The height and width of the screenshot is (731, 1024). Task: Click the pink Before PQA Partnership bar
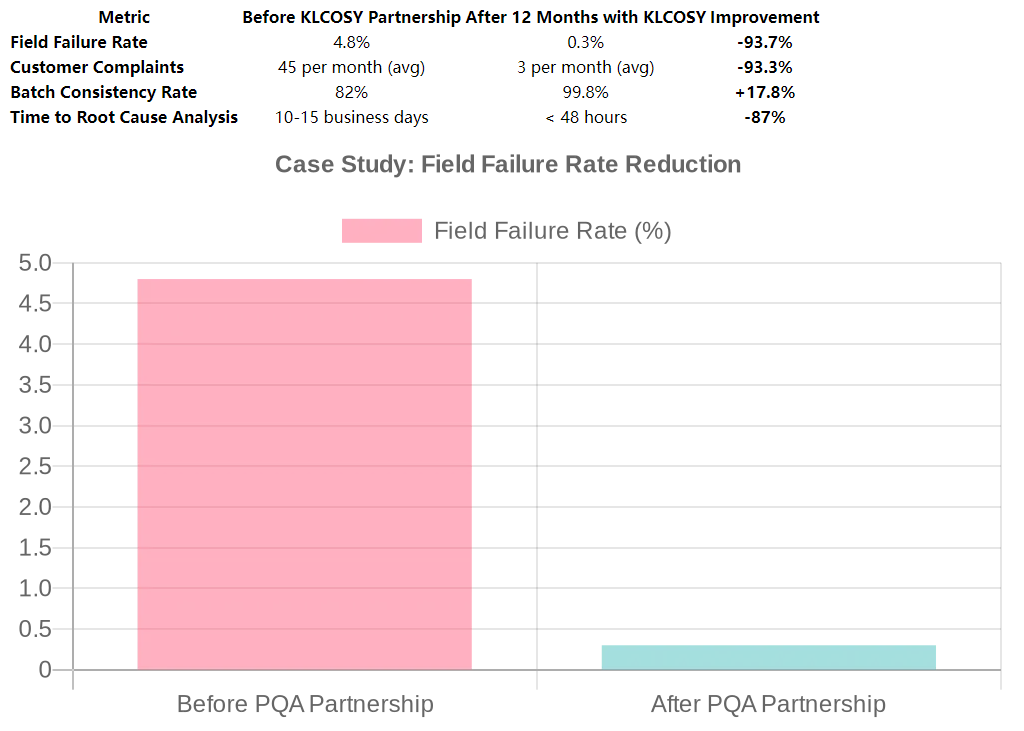point(304,474)
